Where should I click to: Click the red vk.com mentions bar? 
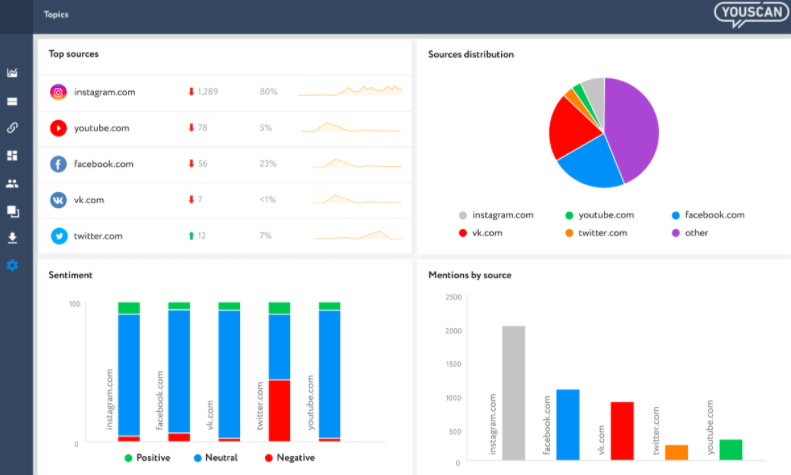(x=622, y=431)
